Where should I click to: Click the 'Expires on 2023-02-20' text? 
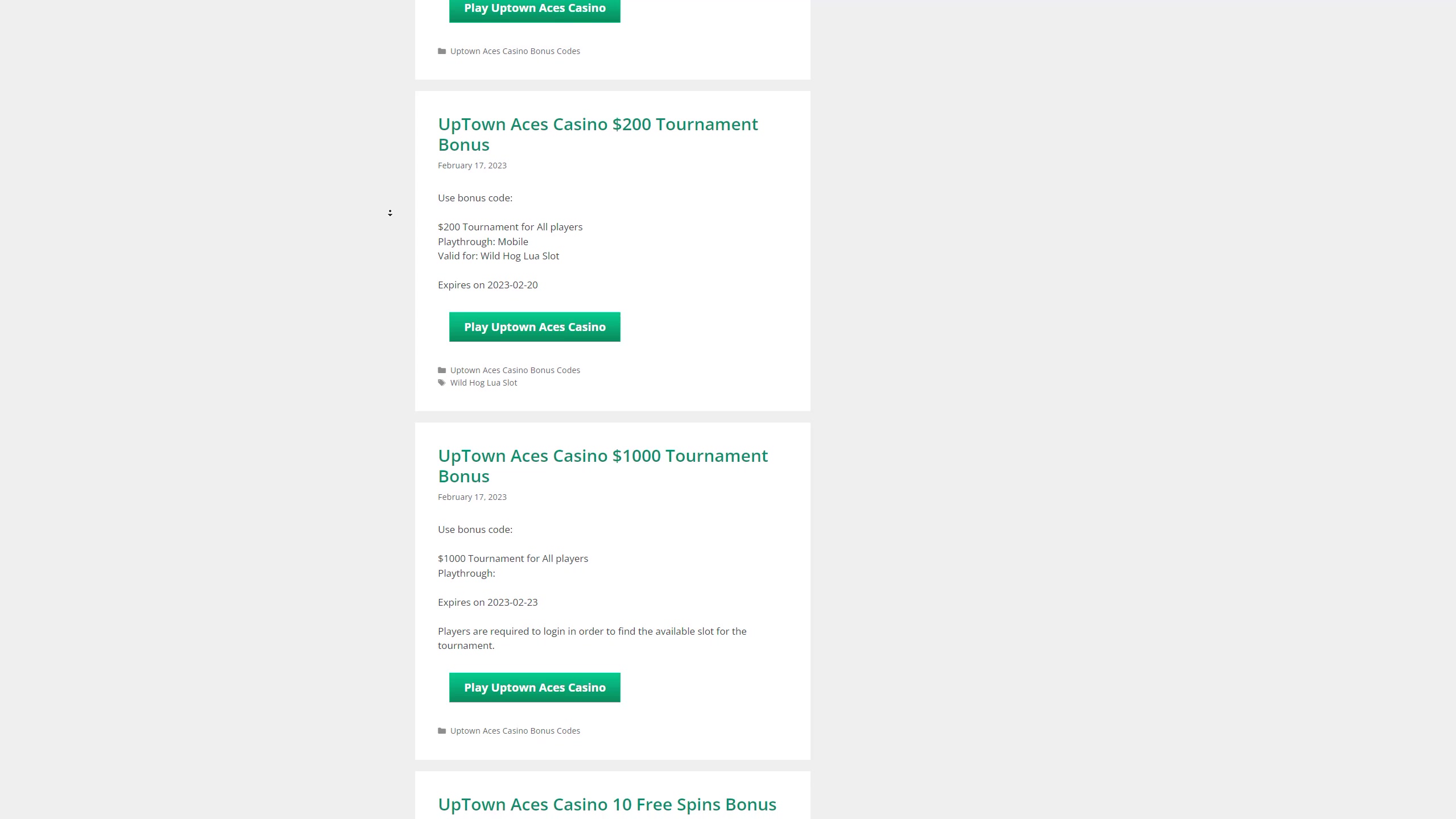pyautogui.click(x=487, y=285)
